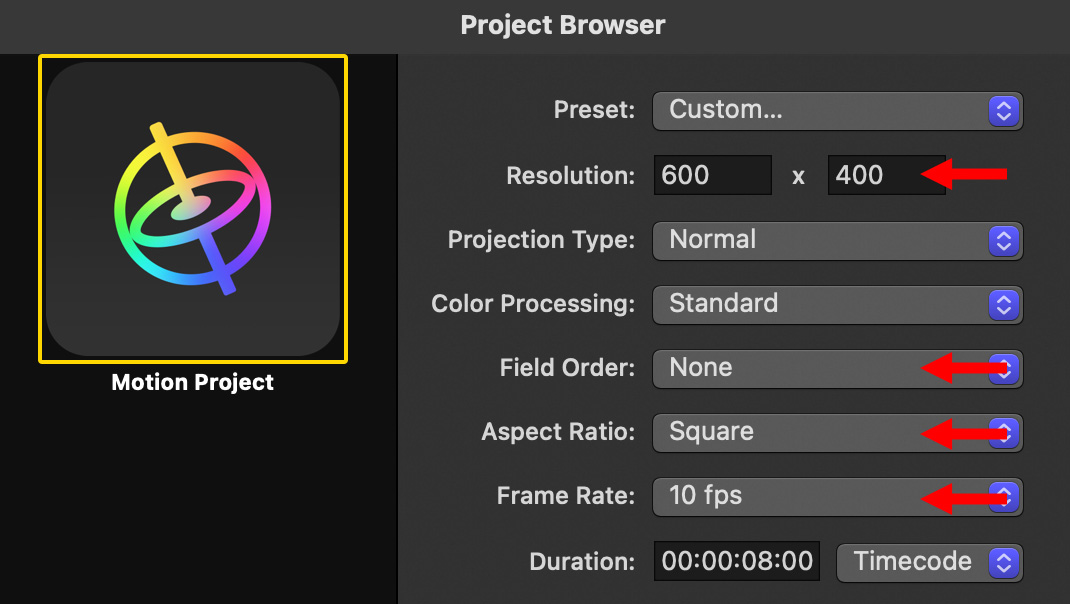Focus the resolution width field showing 600
This screenshot has height=604, width=1070.
(x=712, y=175)
